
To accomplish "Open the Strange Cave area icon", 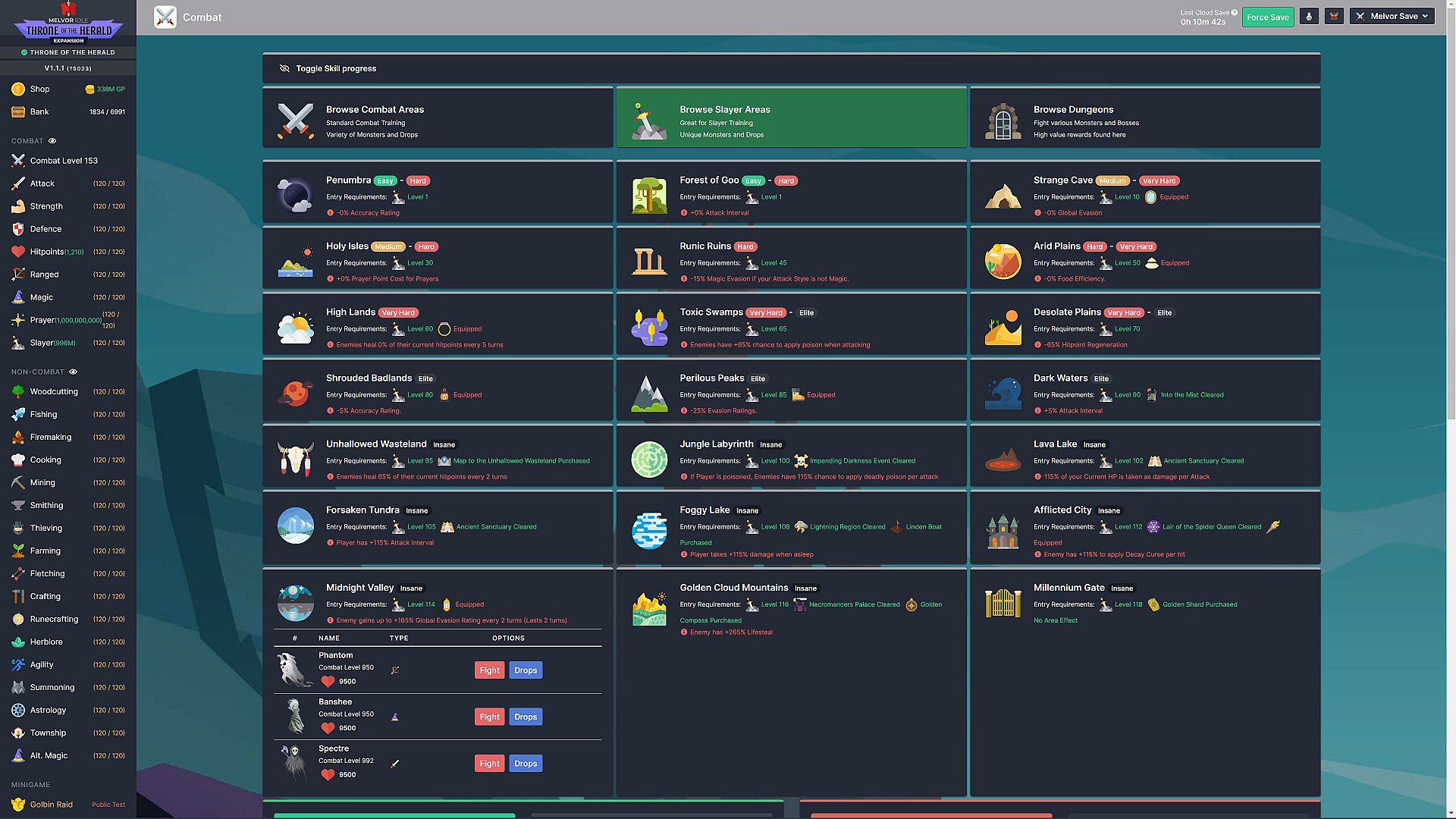I will pos(1003,196).
